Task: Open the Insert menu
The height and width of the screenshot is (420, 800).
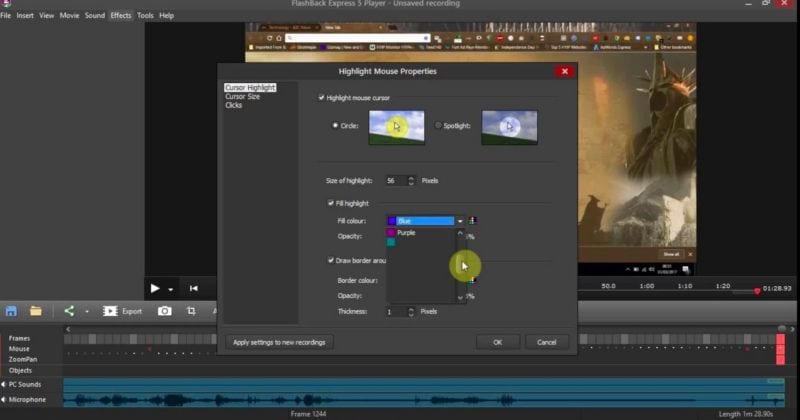Action: click(25, 15)
